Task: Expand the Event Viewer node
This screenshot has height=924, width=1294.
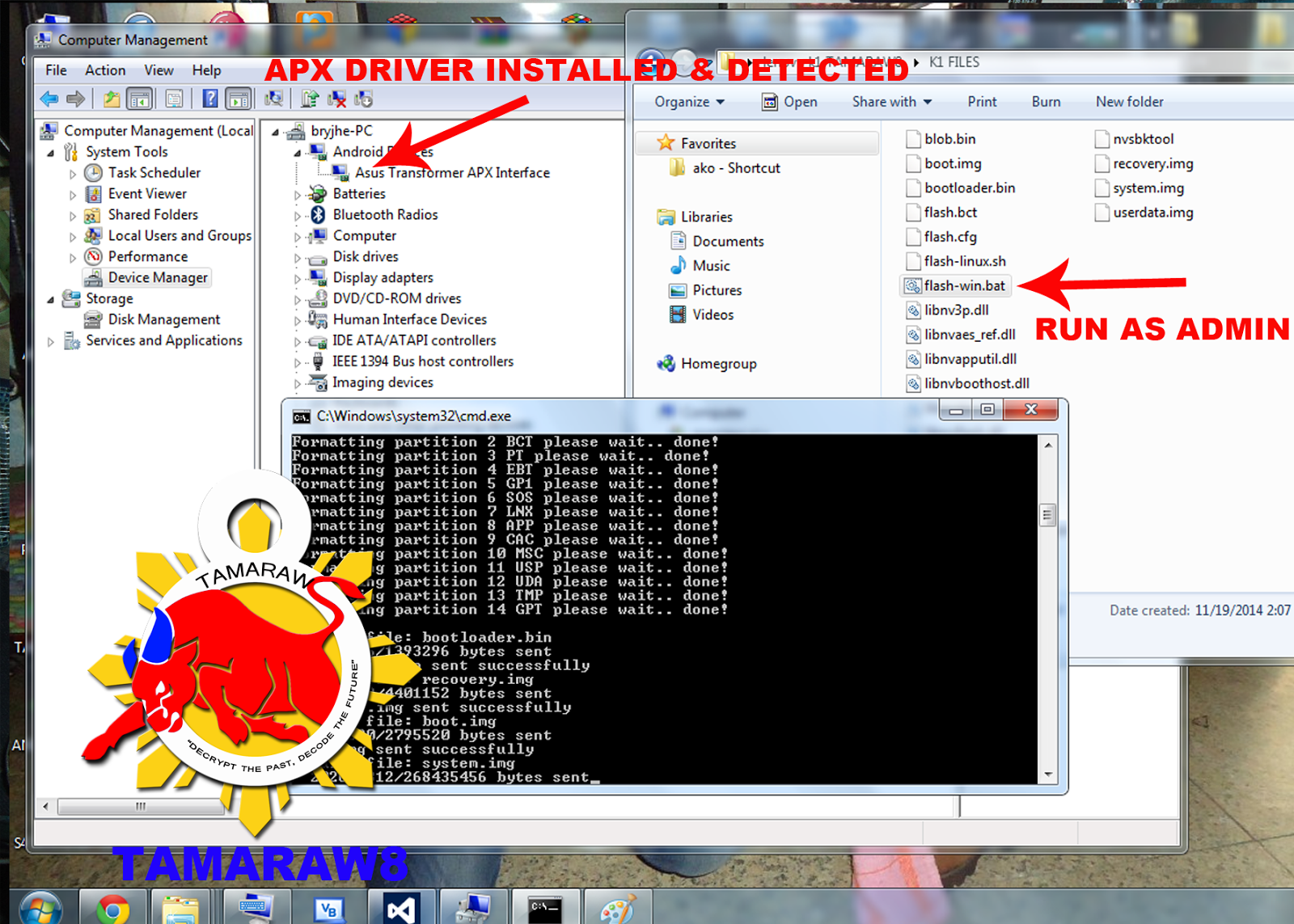Action: (73, 195)
